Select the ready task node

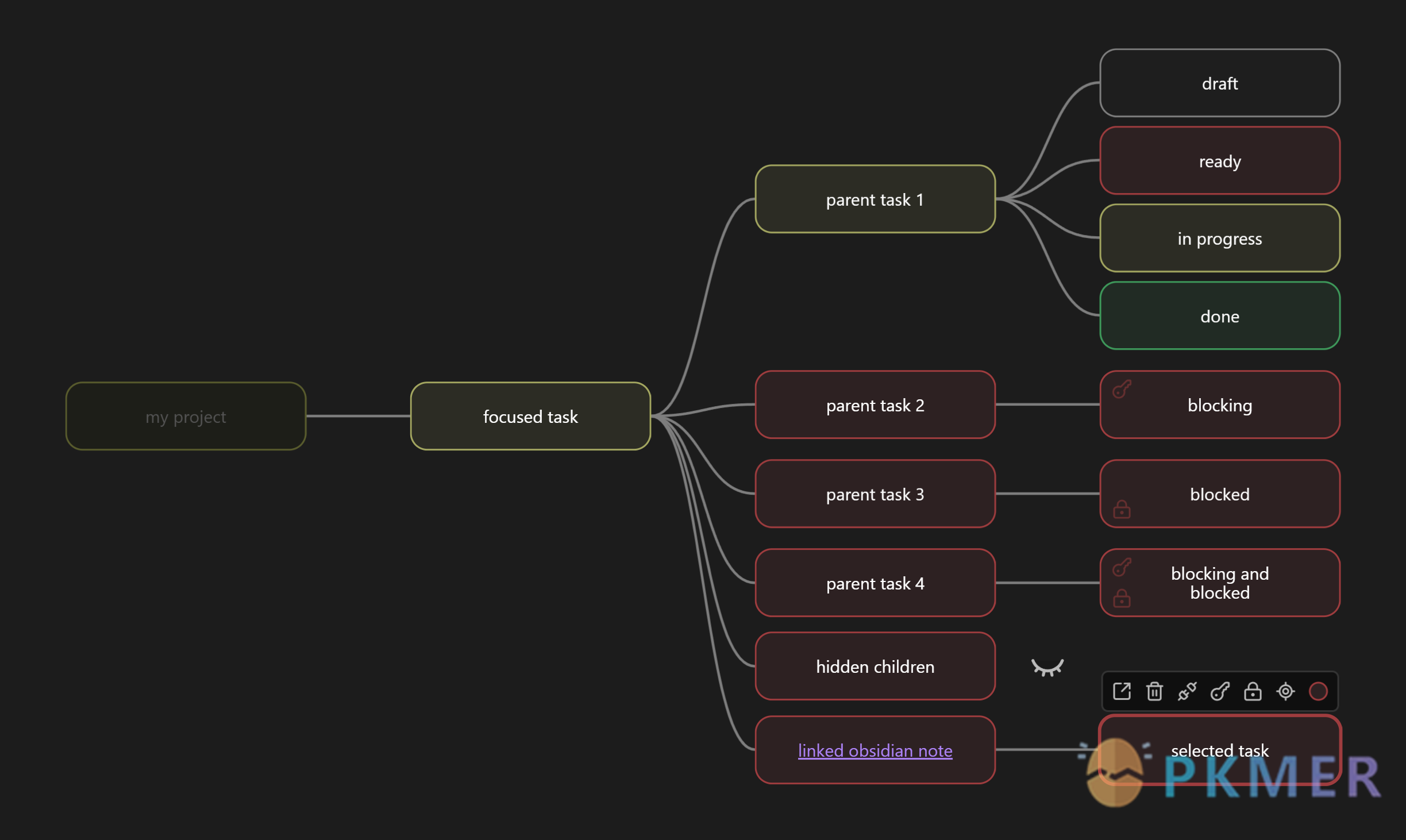coord(1220,160)
